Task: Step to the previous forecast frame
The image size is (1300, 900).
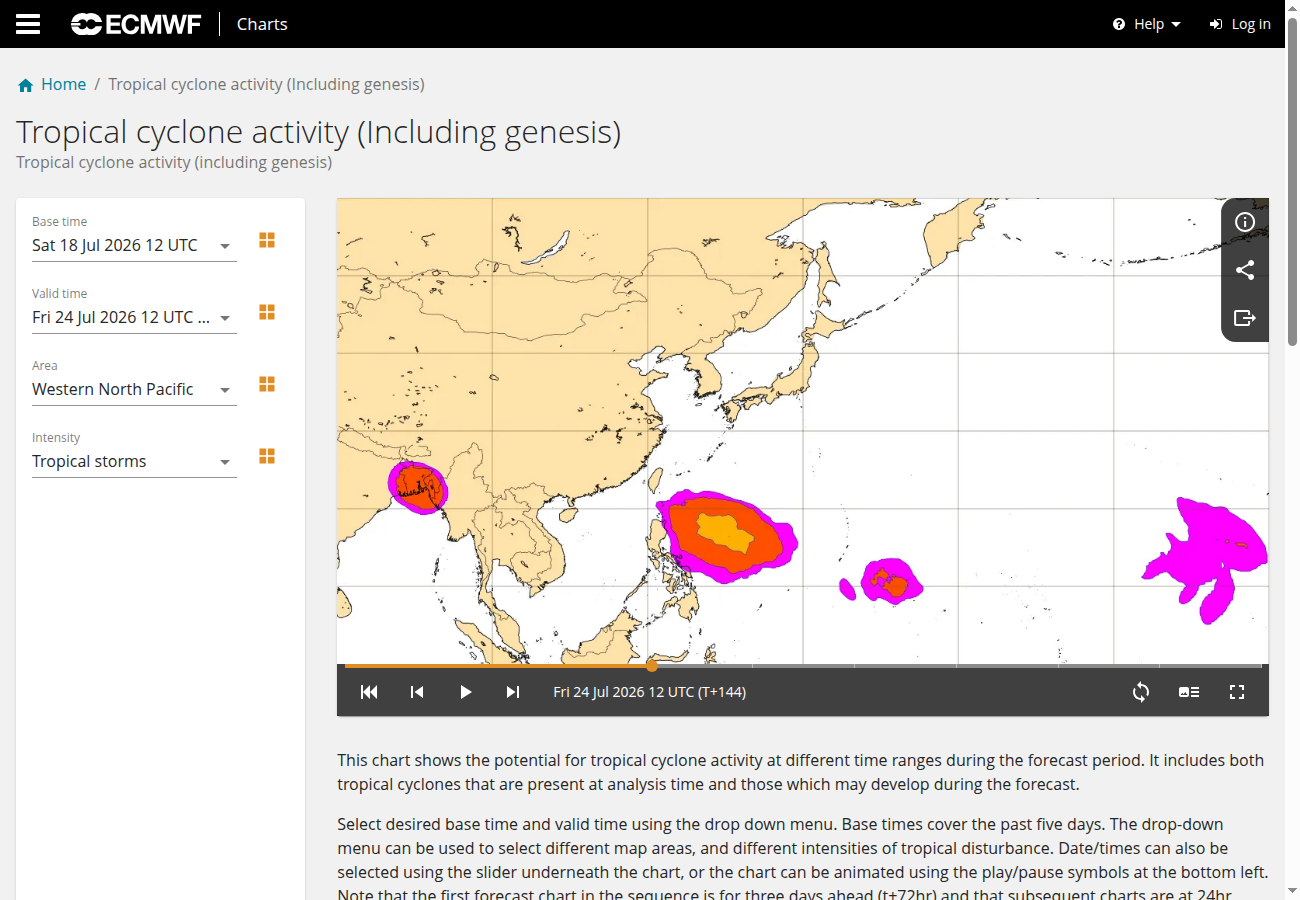Action: coord(417,692)
